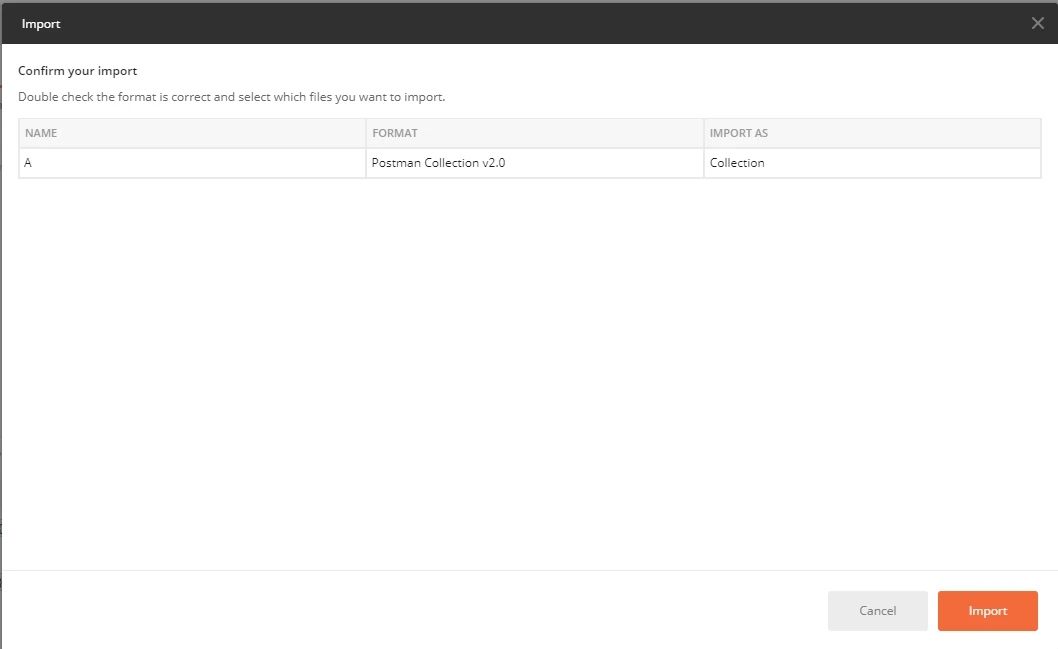Click 'v2.0' in the format column
The image size is (1058, 649).
coord(492,163)
